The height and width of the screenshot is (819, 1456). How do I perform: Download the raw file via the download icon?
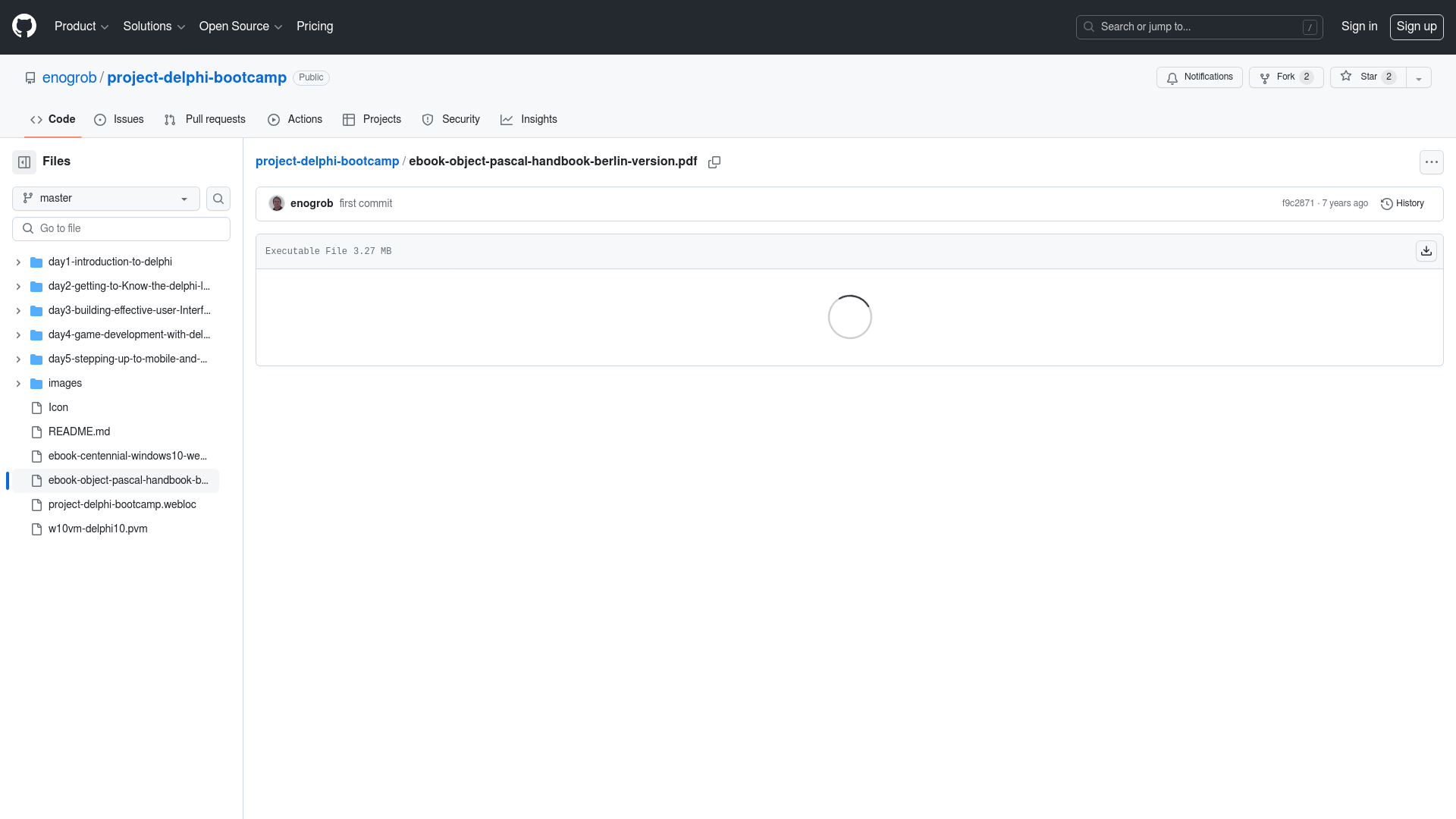click(1426, 251)
